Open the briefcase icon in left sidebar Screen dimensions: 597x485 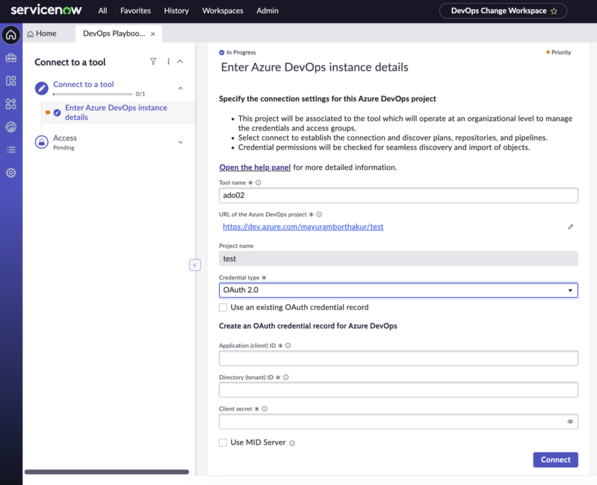point(11,58)
